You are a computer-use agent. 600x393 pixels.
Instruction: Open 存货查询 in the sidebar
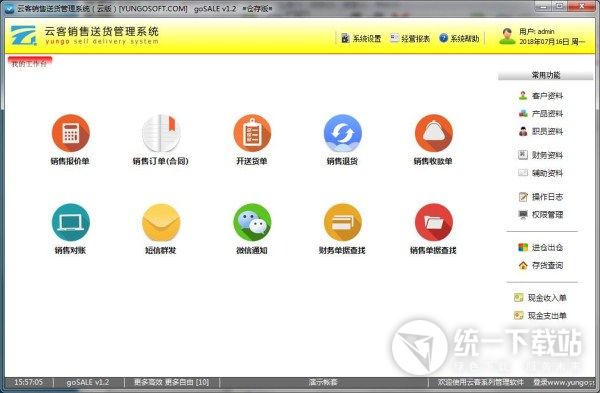click(540, 265)
